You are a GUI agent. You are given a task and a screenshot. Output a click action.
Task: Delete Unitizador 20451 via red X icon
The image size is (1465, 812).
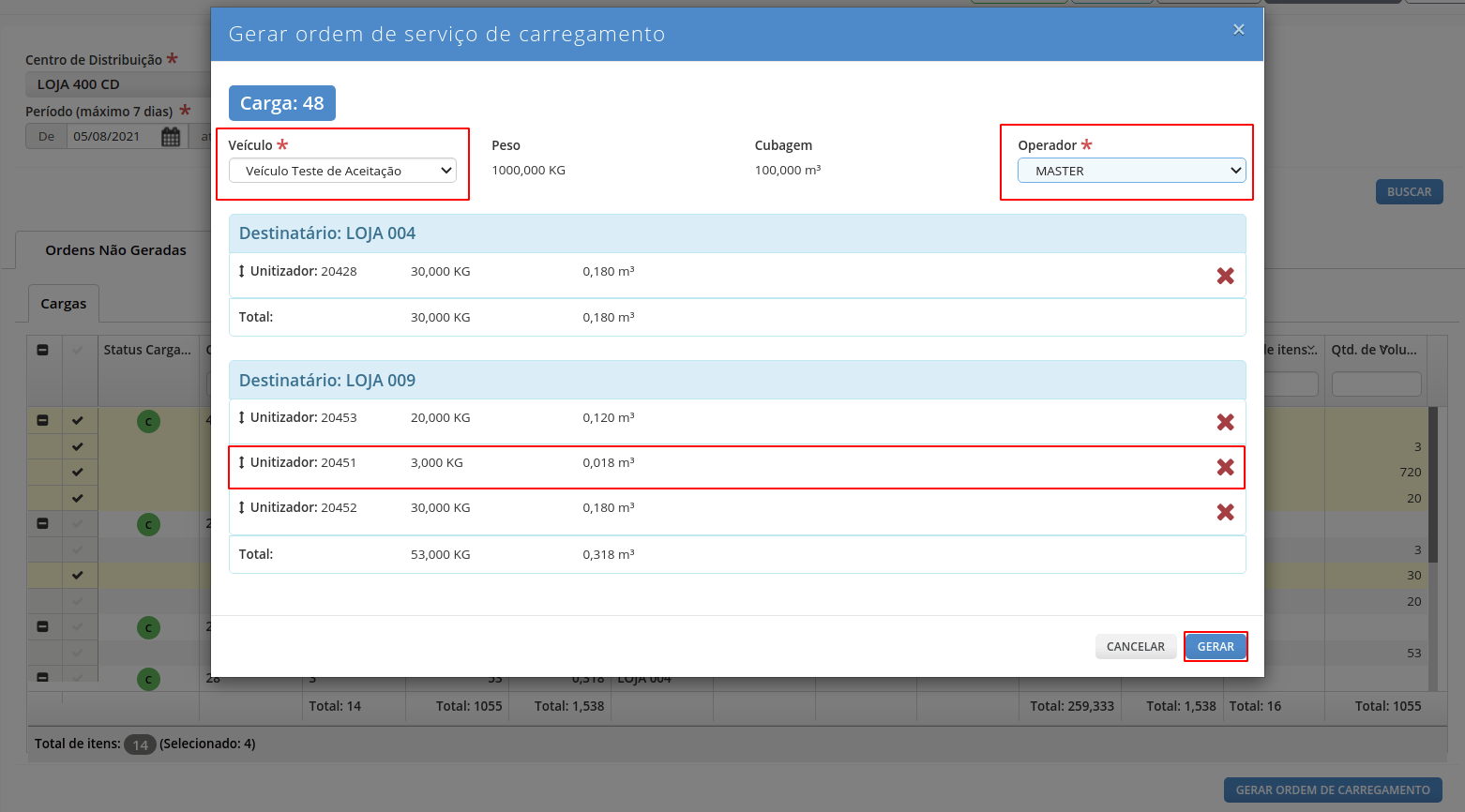[1225, 467]
